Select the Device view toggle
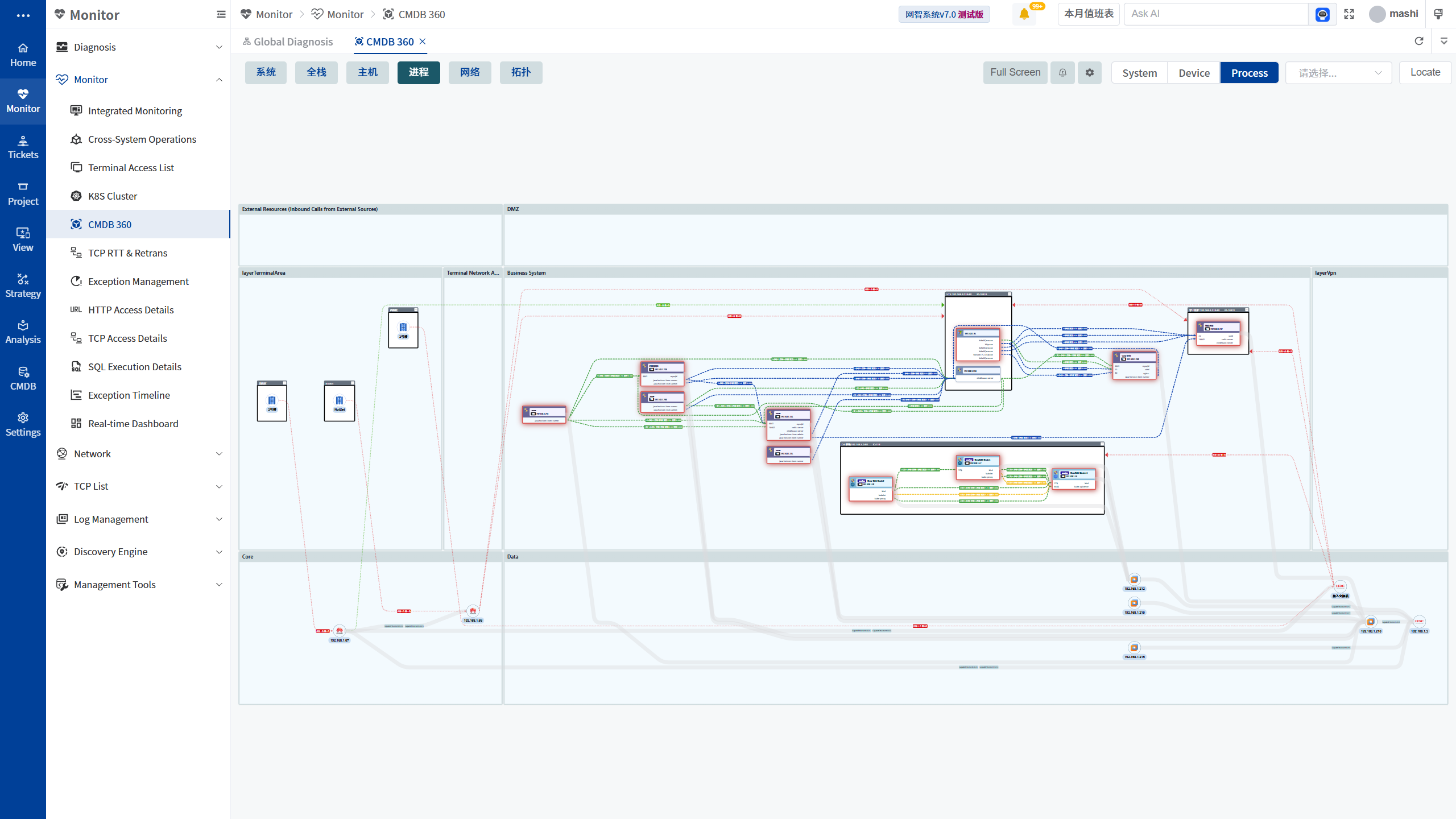Viewport: 1456px width, 819px height. [x=1194, y=73]
